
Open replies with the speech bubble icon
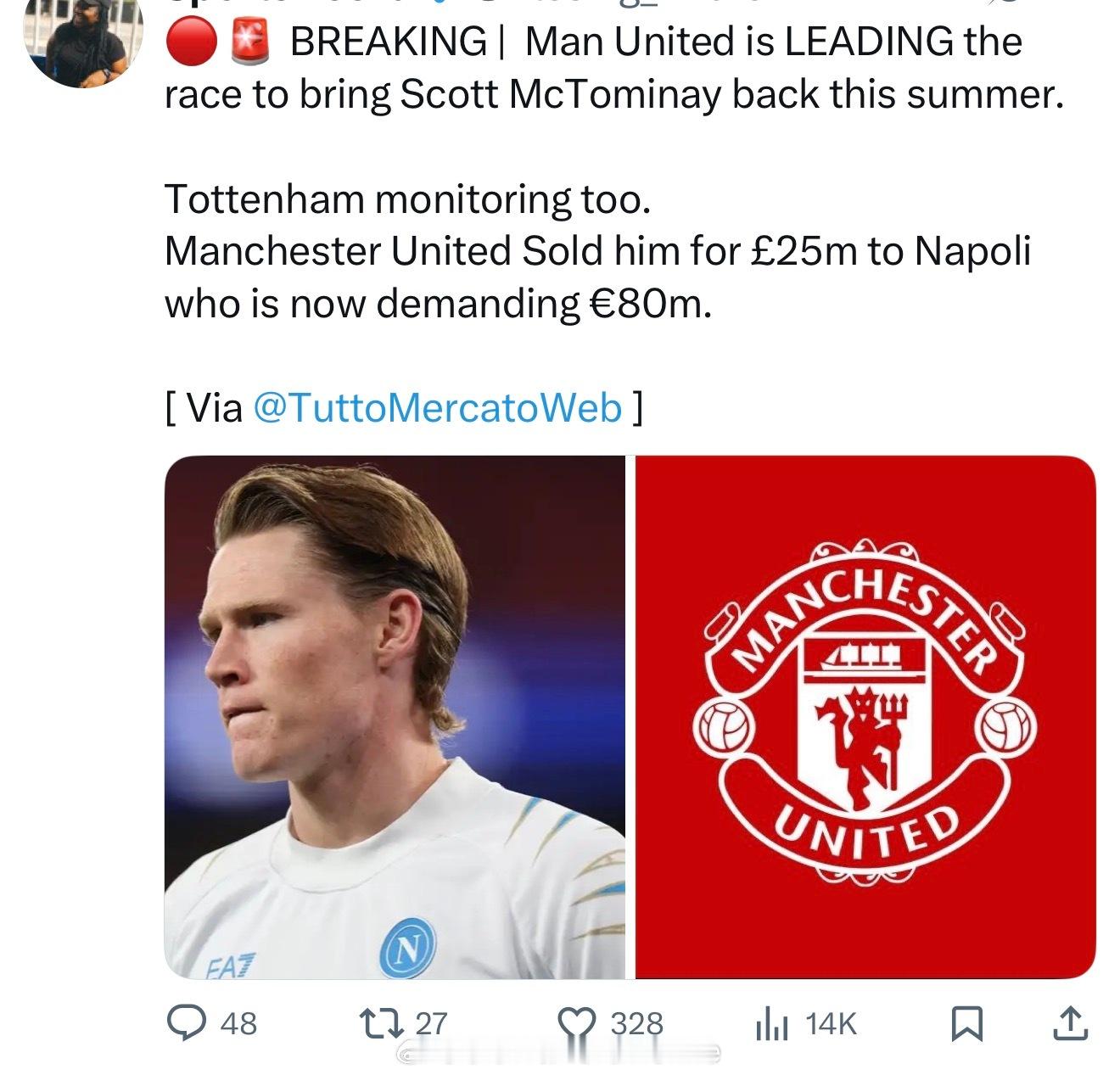182,1022
